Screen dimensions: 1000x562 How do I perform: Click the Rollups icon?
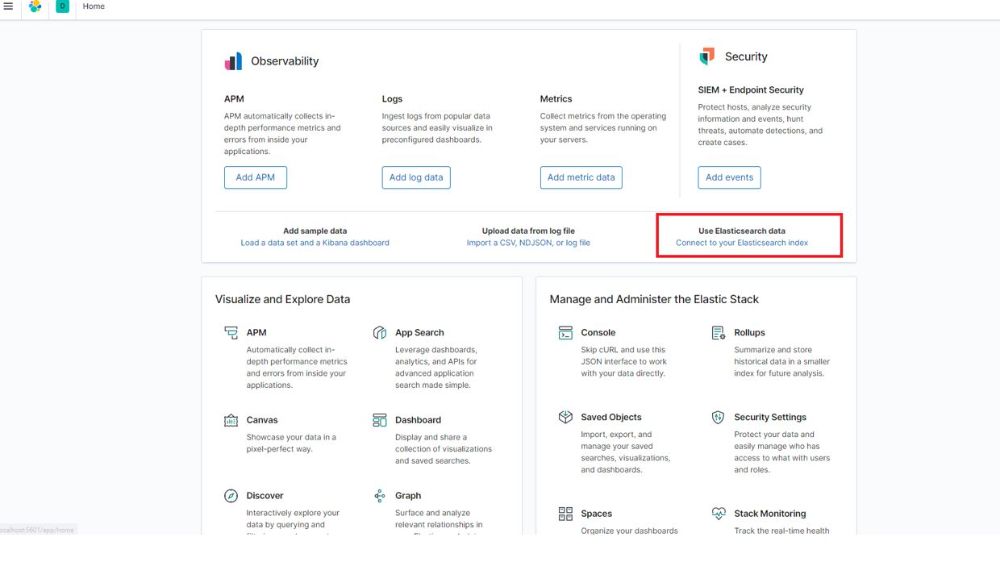click(x=718, y=332)
